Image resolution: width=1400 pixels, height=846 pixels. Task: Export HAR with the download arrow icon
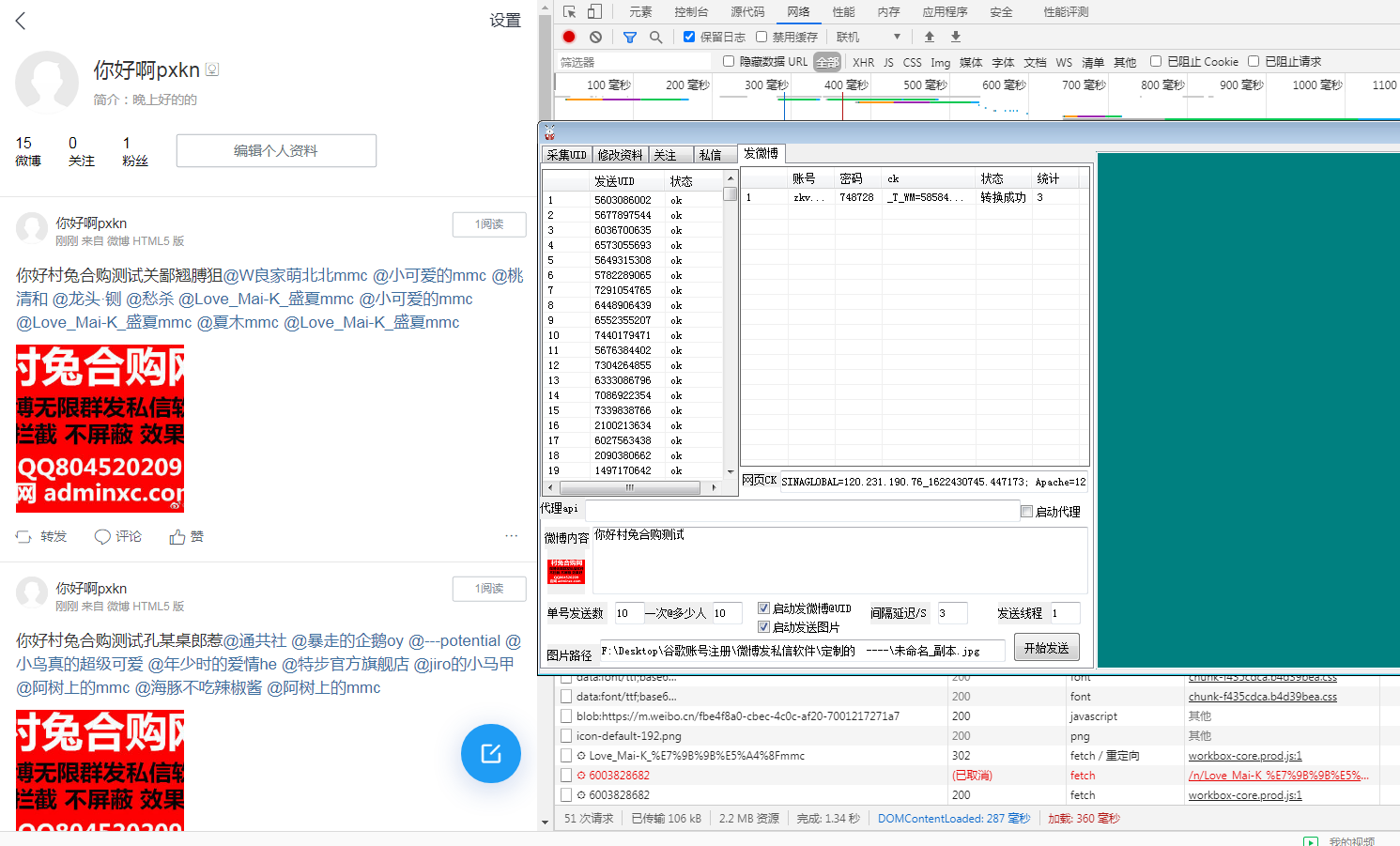(955, 36)
